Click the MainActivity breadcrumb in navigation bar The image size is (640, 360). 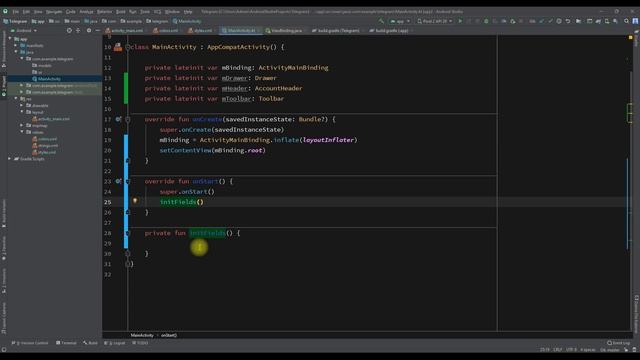pos(187,21)
